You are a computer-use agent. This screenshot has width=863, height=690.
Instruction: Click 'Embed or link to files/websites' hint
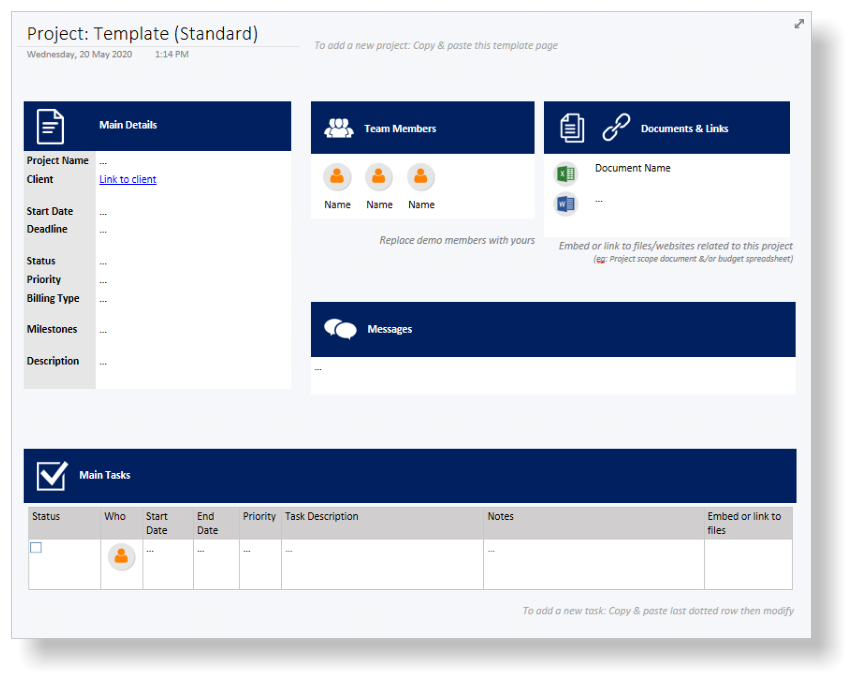(676, 246)
